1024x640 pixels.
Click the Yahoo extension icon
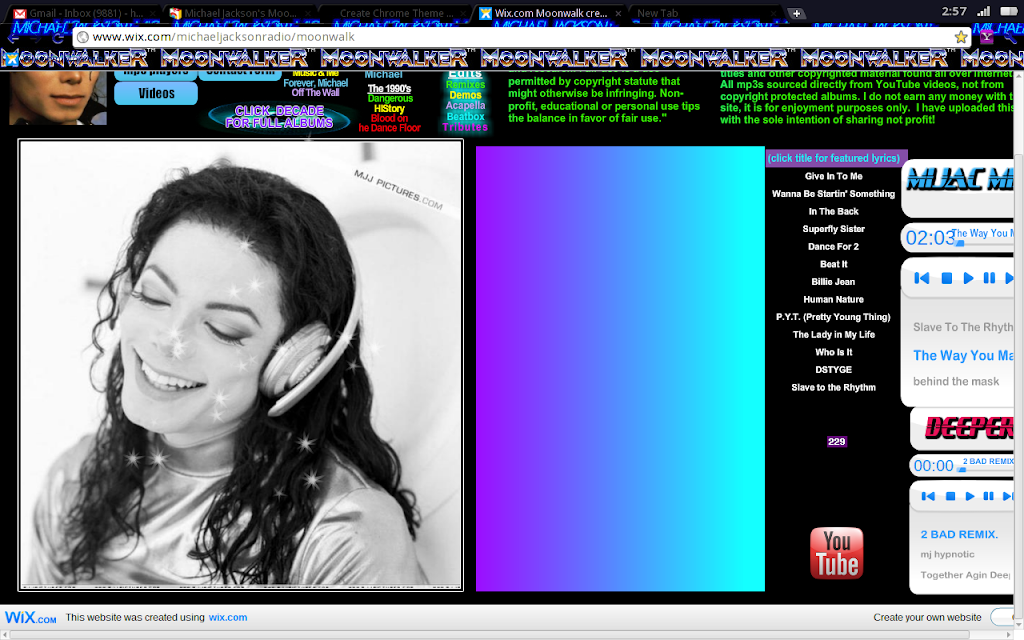[x=987, y=37]
